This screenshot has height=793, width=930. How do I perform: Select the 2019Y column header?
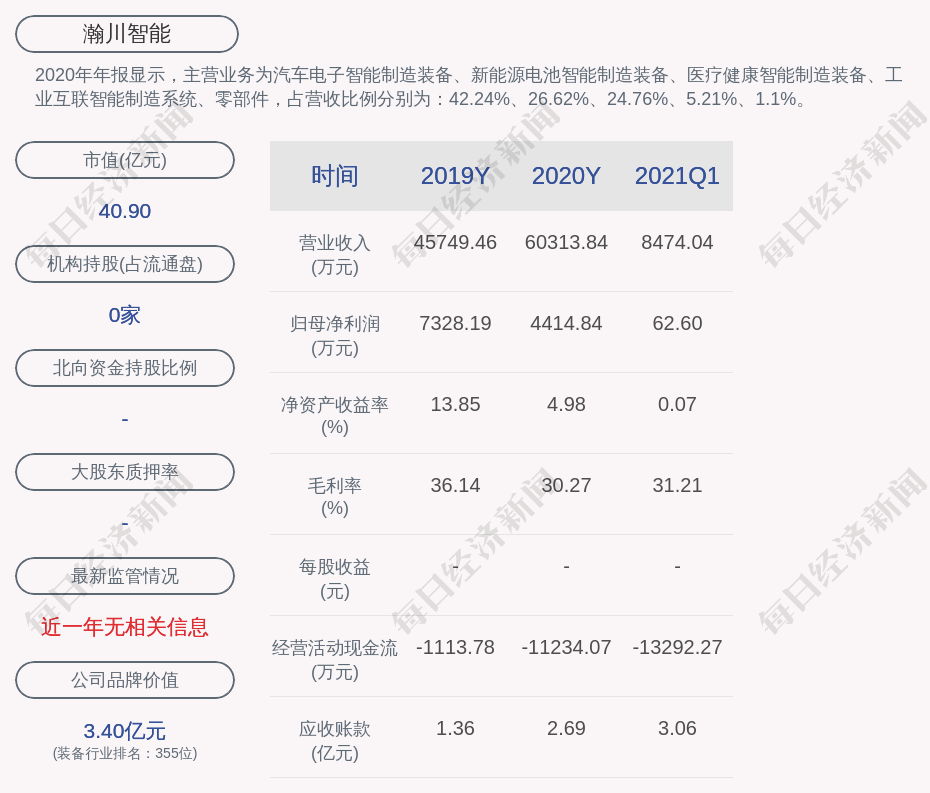pyautogui.click(x=455, y=176)
